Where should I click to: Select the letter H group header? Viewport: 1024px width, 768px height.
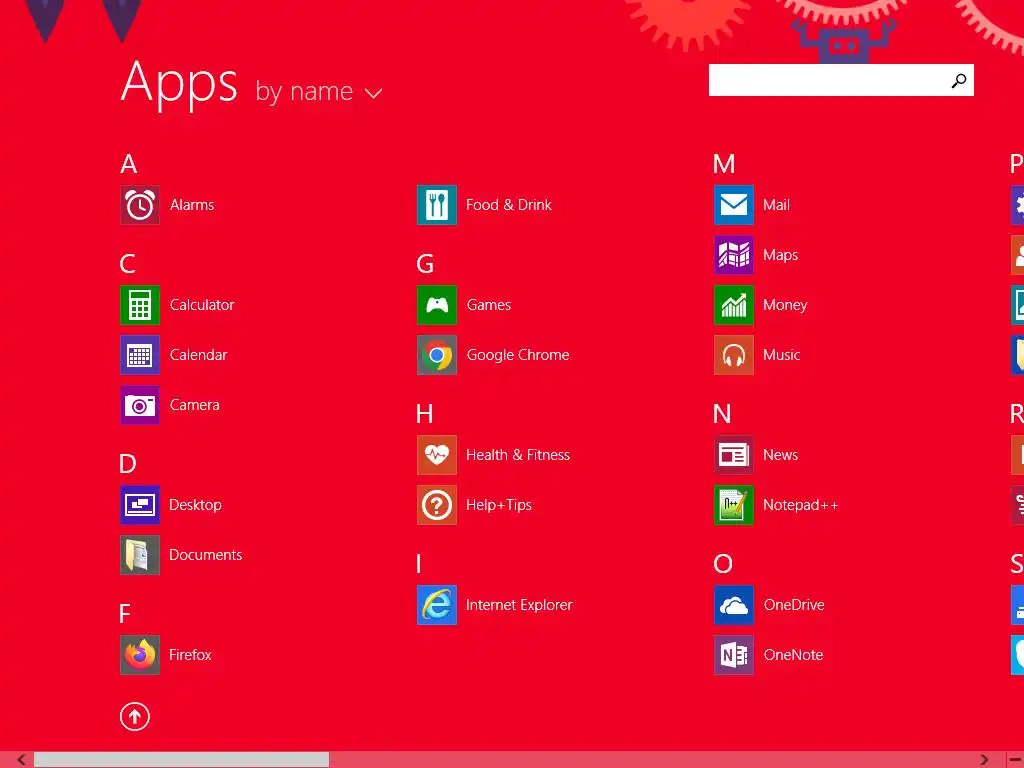(x=424, y=413)
